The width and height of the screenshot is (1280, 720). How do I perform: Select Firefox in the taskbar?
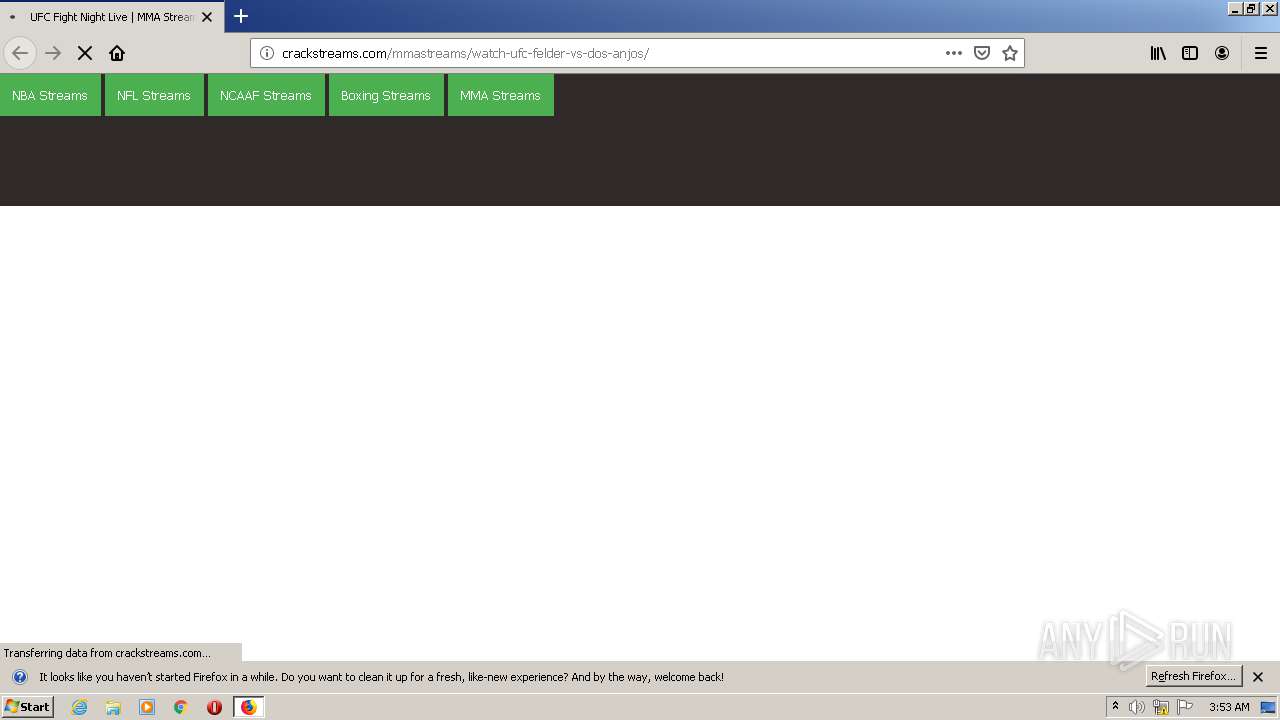tap(248, 707)
